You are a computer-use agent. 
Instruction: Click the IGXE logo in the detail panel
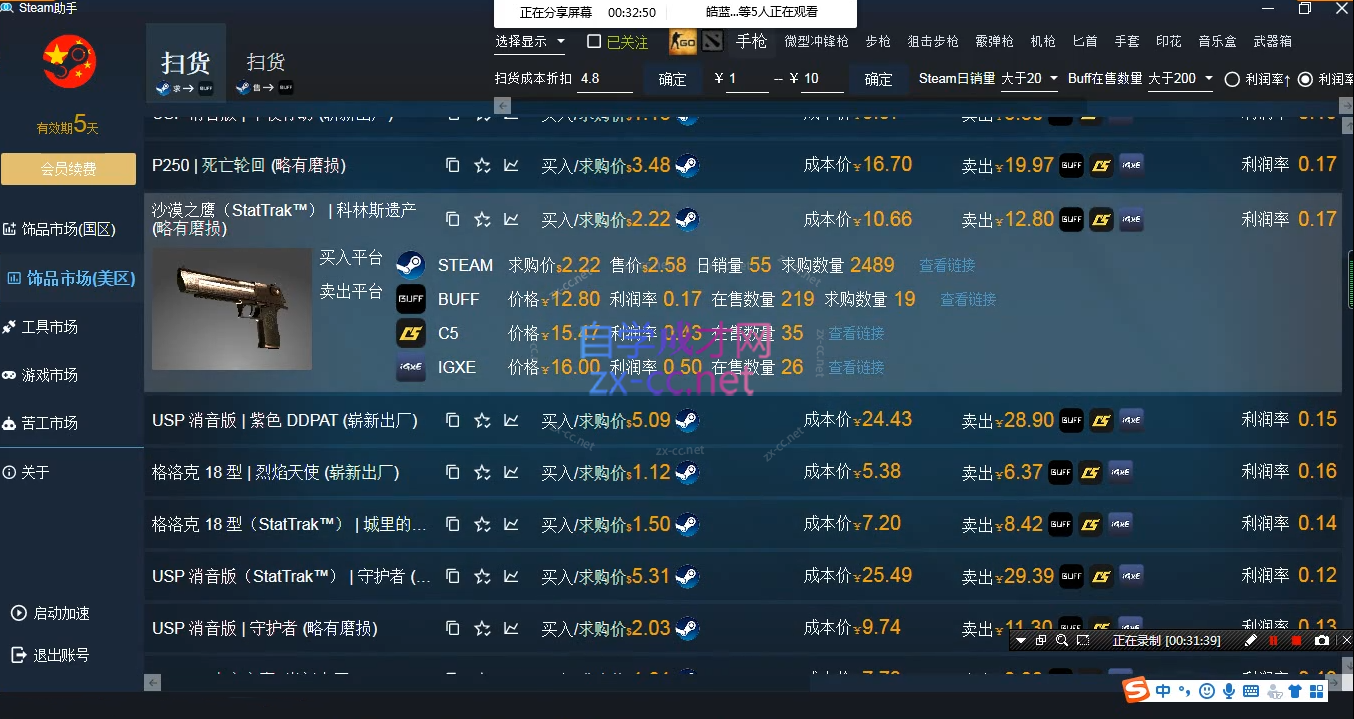click(x=410, y=367)
